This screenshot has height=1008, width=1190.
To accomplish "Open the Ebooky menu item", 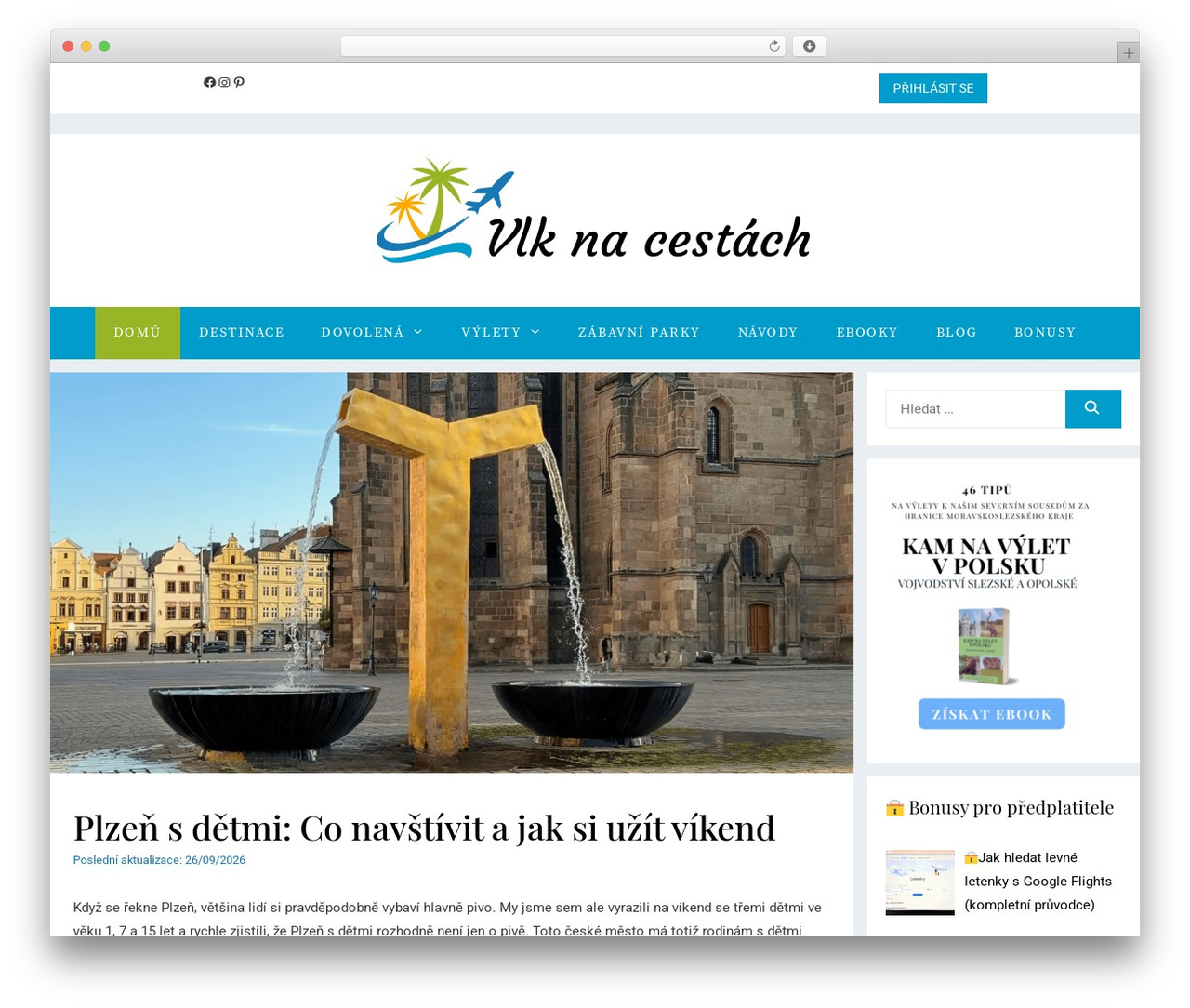I will (867, 332).
